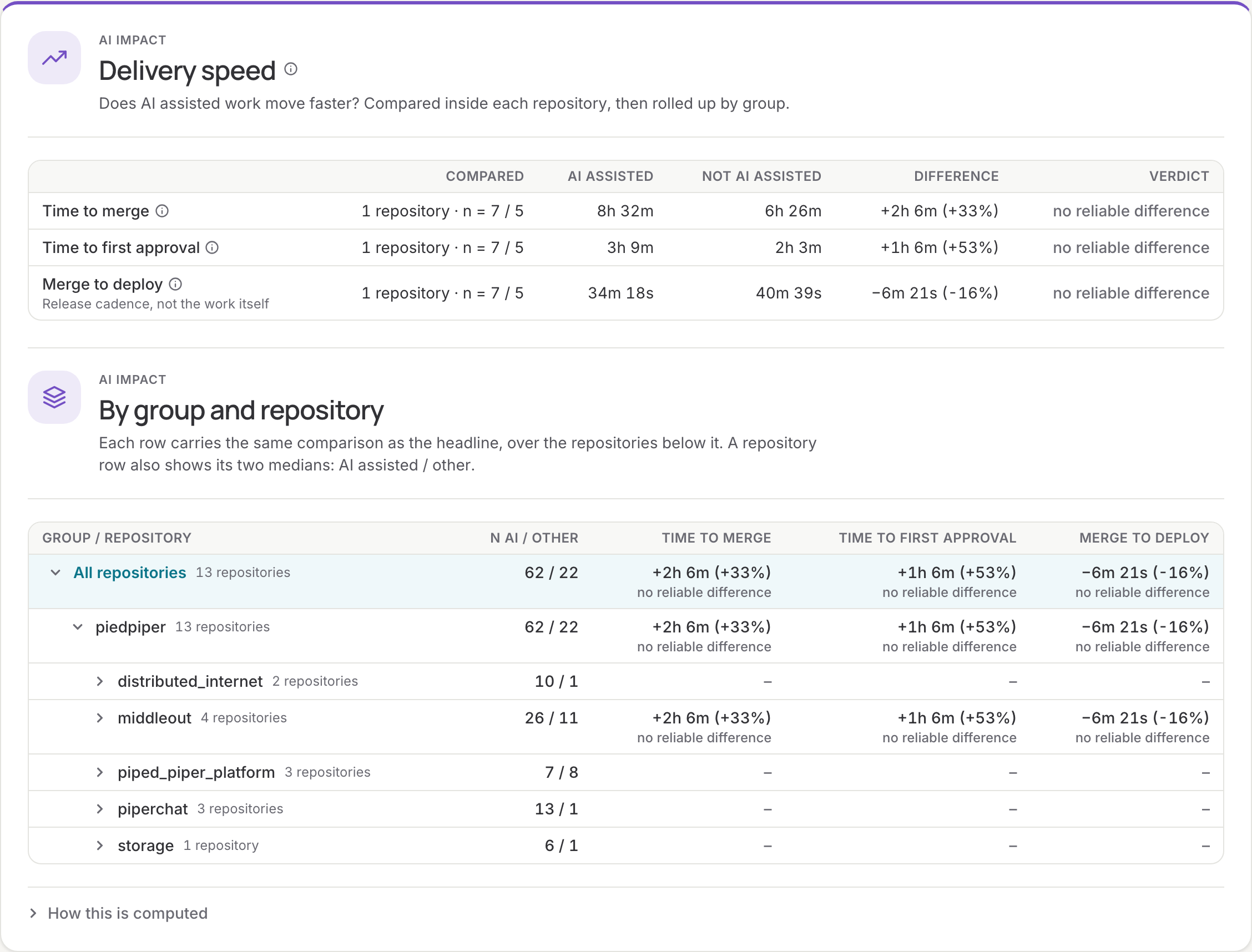
Task: Select the piperchat row label
Action: [x=153, y=809]
